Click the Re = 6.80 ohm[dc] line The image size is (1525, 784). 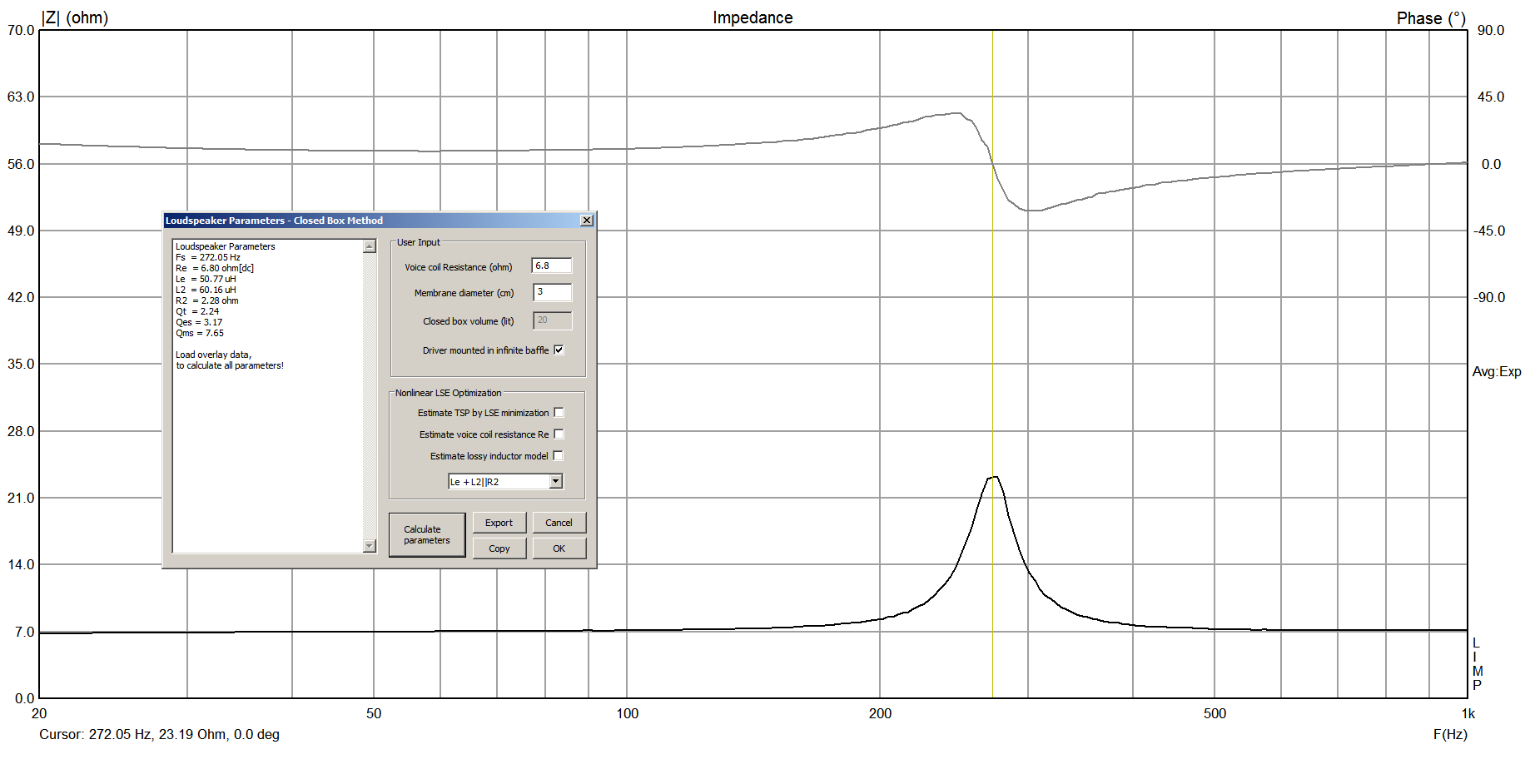[x=215, y=268]
